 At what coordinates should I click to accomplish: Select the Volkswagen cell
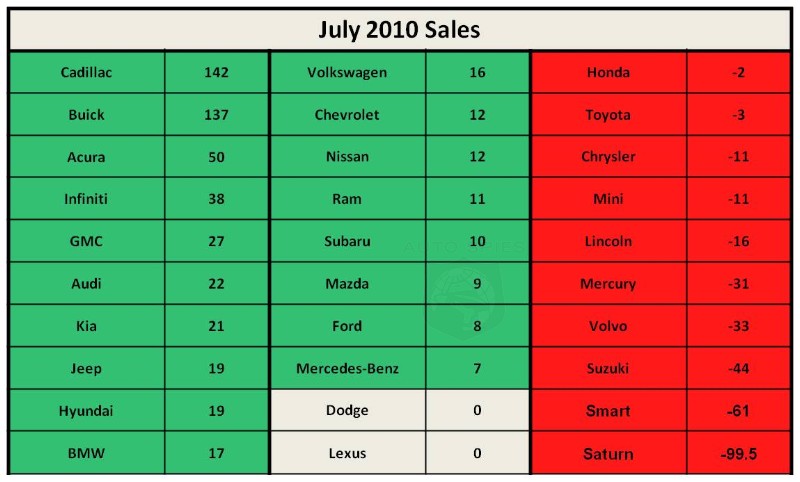(x=347, y=72)
